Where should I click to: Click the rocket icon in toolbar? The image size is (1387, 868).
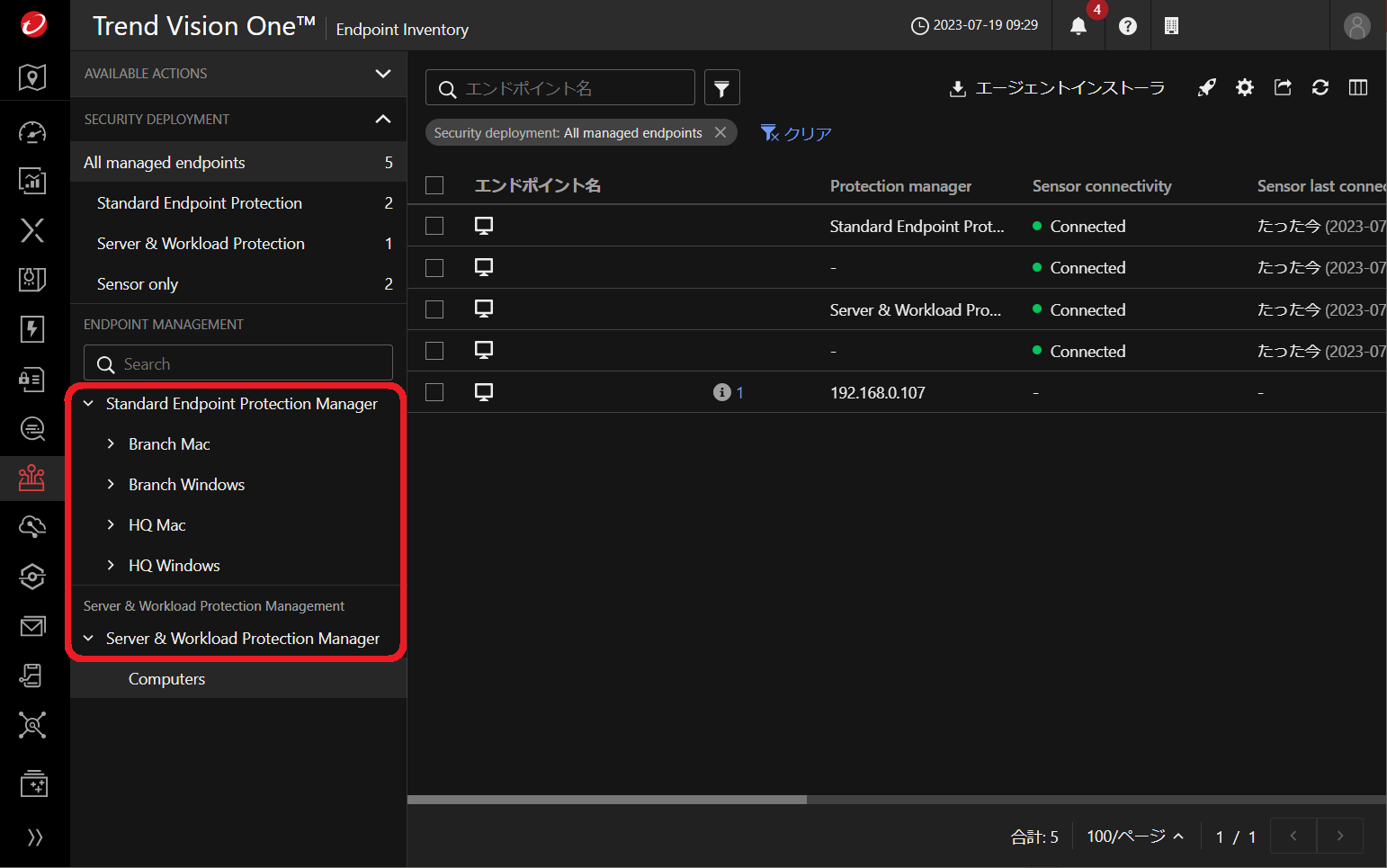coord(1206,87)
